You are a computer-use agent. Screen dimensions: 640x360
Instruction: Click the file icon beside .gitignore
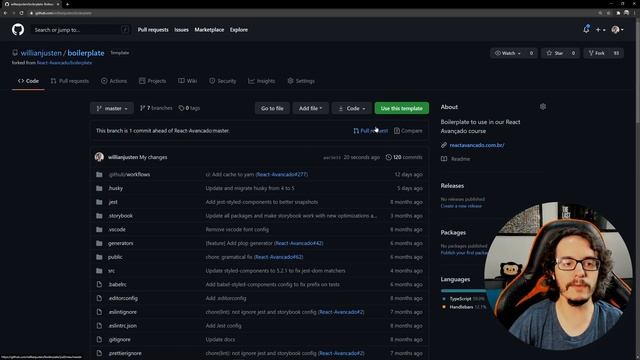[x=99, y=340]
